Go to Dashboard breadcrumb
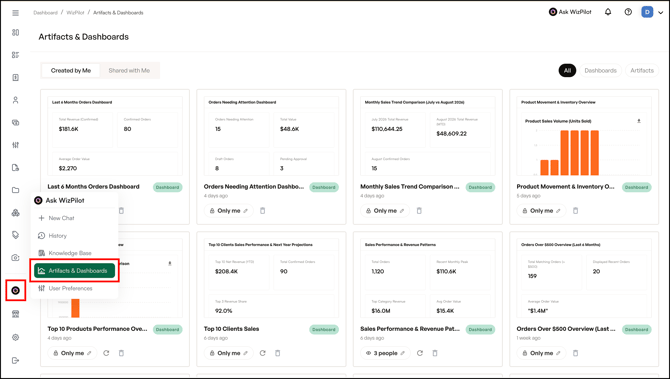This screenshot has height=379, width=670. point(45,13)
